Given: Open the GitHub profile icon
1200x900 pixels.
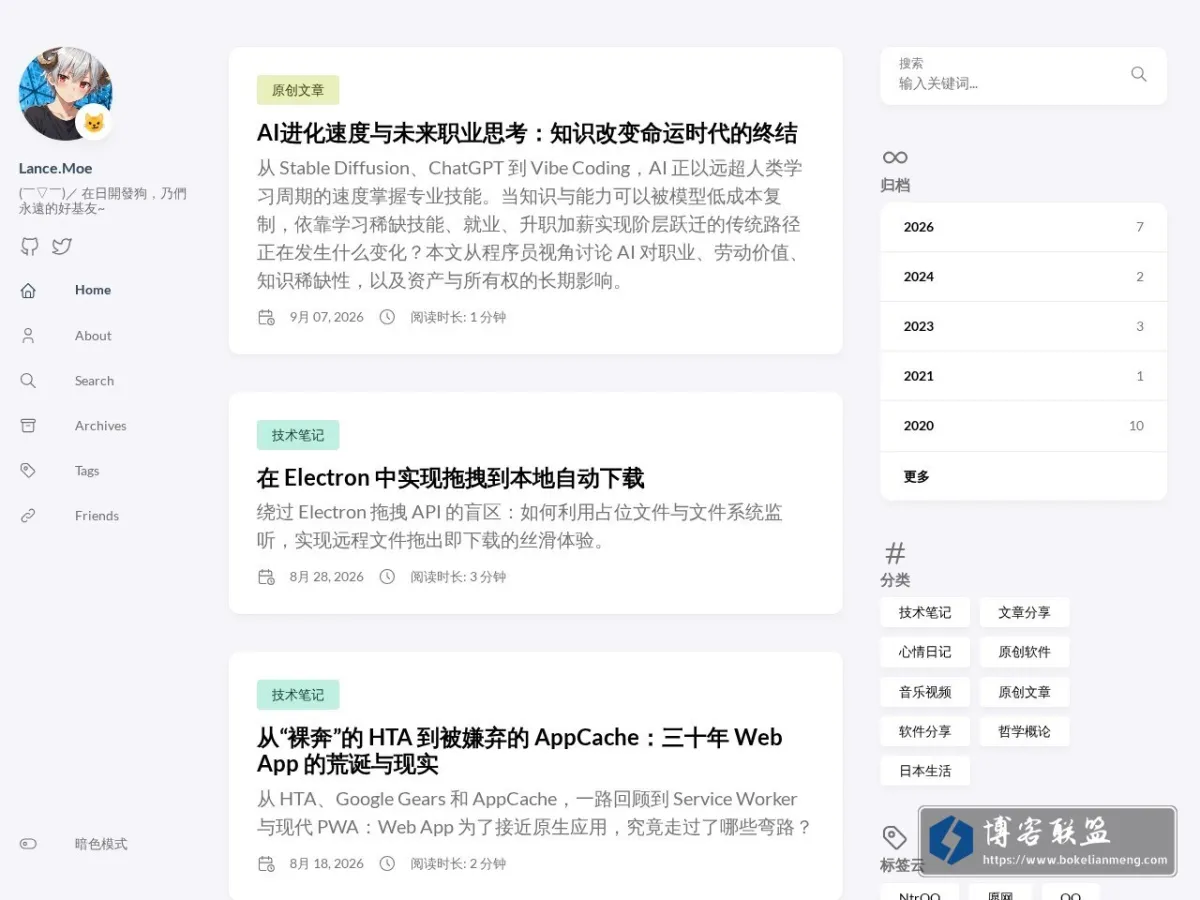Looking at the screenshot, I should [x=30, y=246].
